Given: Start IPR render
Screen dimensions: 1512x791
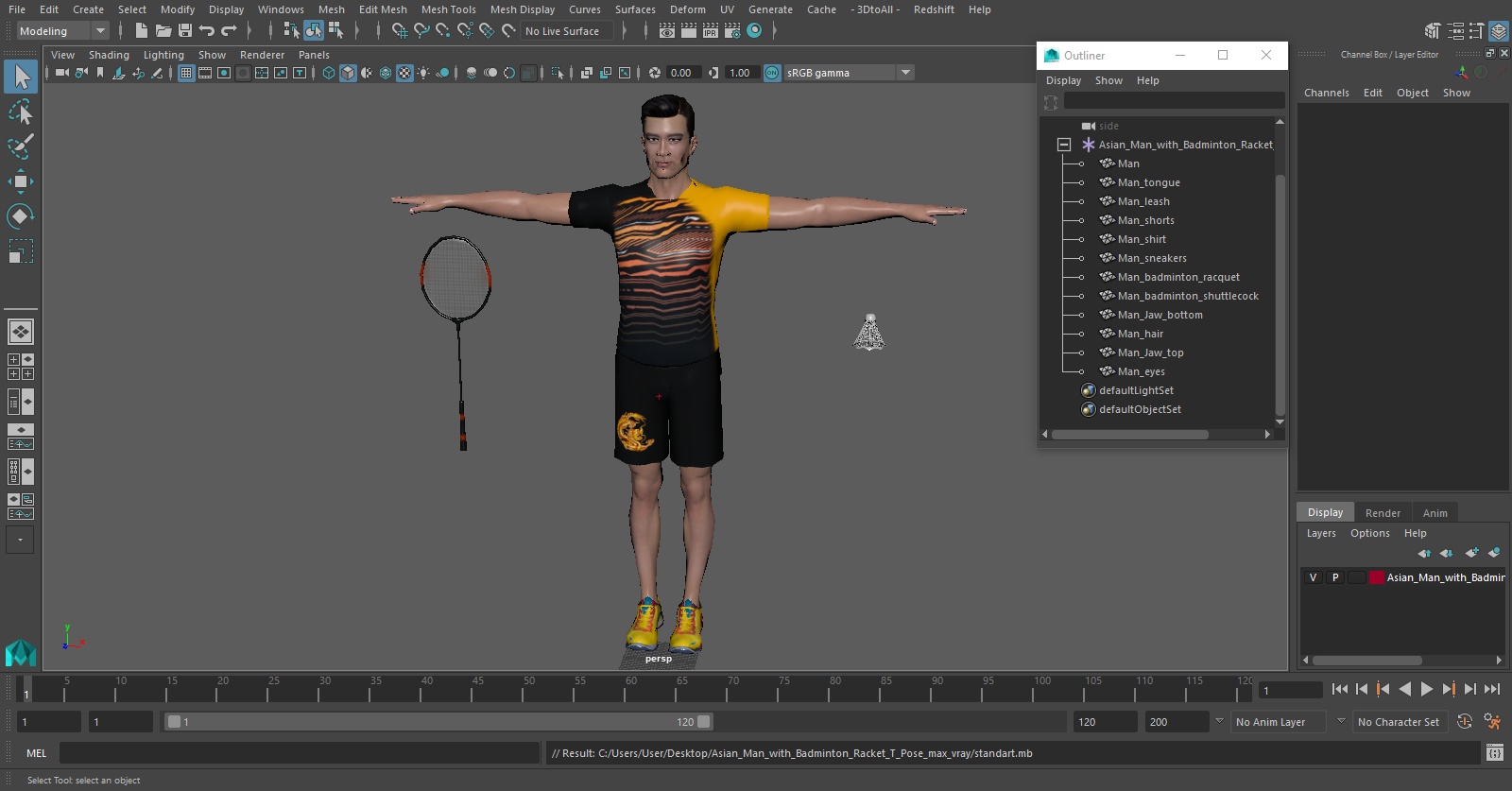Looking at the screenshot, I should (x=711, y=31).
